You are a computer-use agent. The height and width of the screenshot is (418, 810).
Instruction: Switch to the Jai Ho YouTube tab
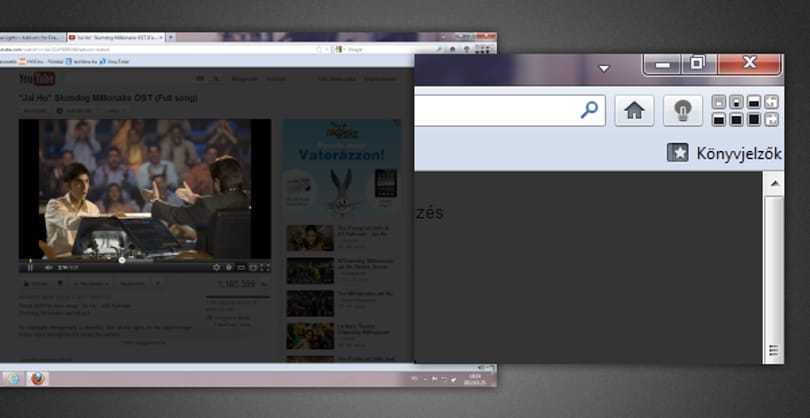pyautogui.click(x=116, y=38)
